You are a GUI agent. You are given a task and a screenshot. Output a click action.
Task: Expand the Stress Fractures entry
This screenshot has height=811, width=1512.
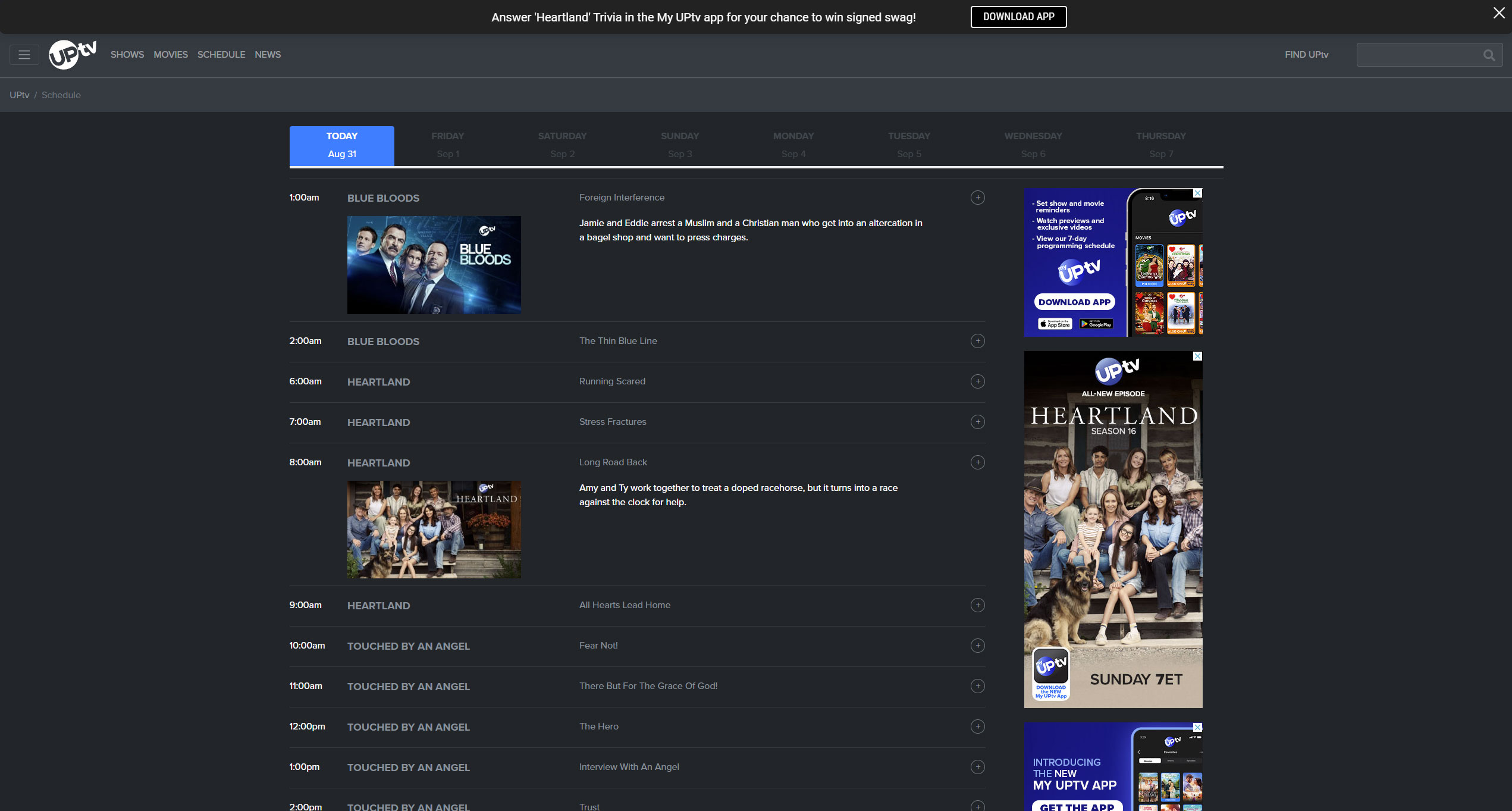pyautogui.click(x=977, y=422)
